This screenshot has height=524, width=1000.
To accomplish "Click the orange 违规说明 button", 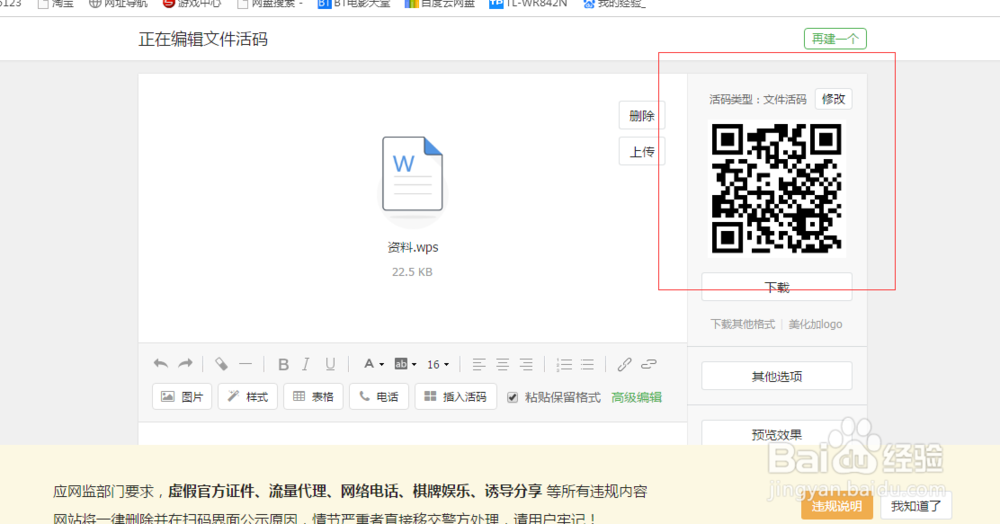I will click(x=837, y=506).
